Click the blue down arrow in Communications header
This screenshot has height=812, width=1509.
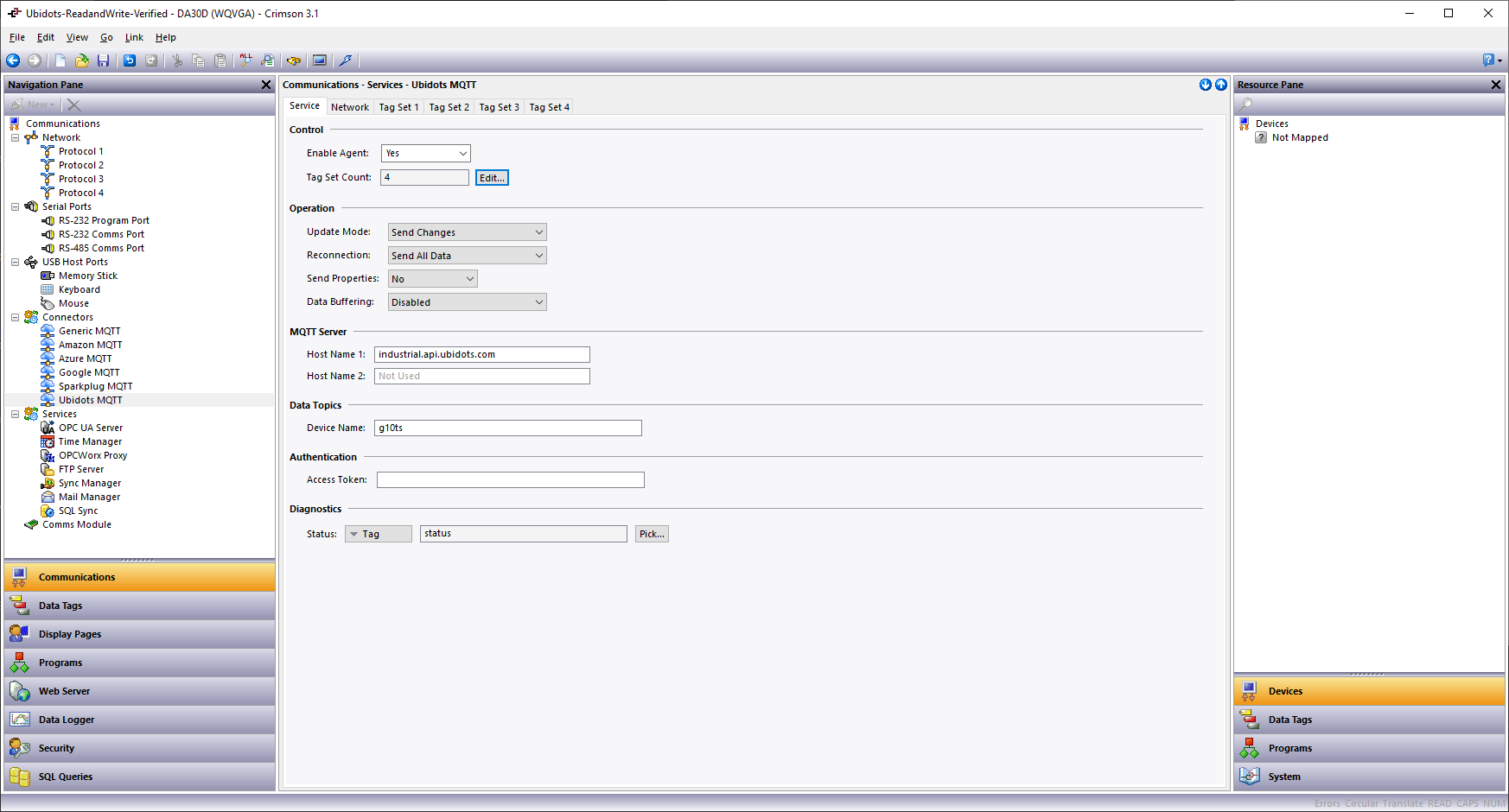point(1206,85)
